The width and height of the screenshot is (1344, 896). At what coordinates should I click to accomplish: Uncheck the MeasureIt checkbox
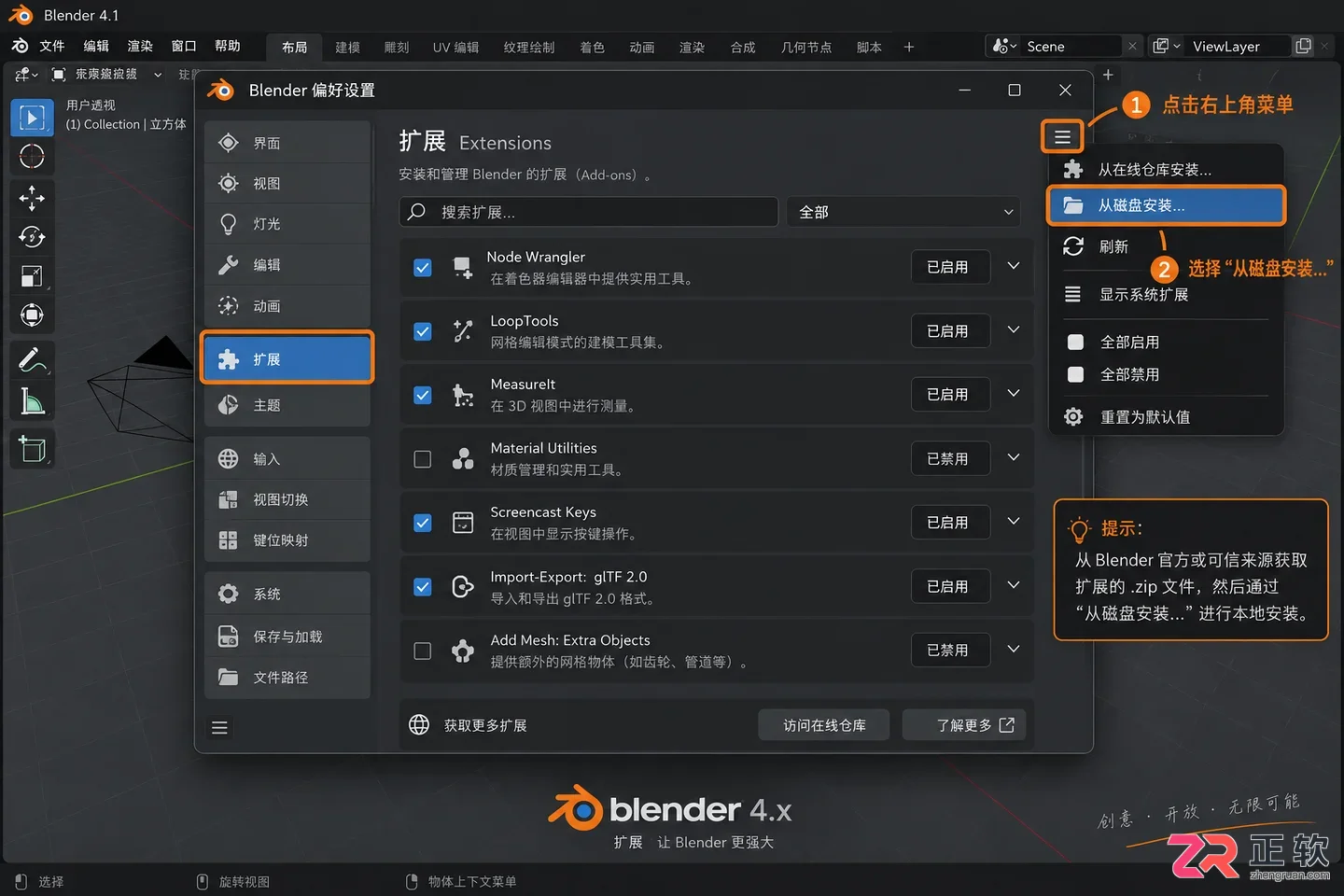(x=423, y=395)
